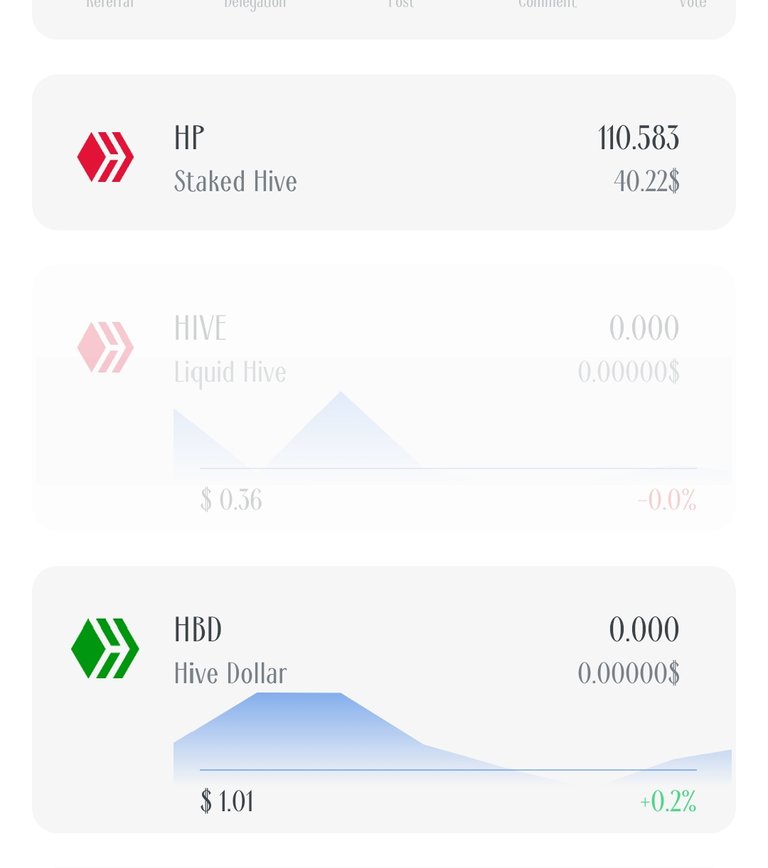Select the Delegation tab at top
This screenshot has width=768, height=868.
(x=255, y=4)
